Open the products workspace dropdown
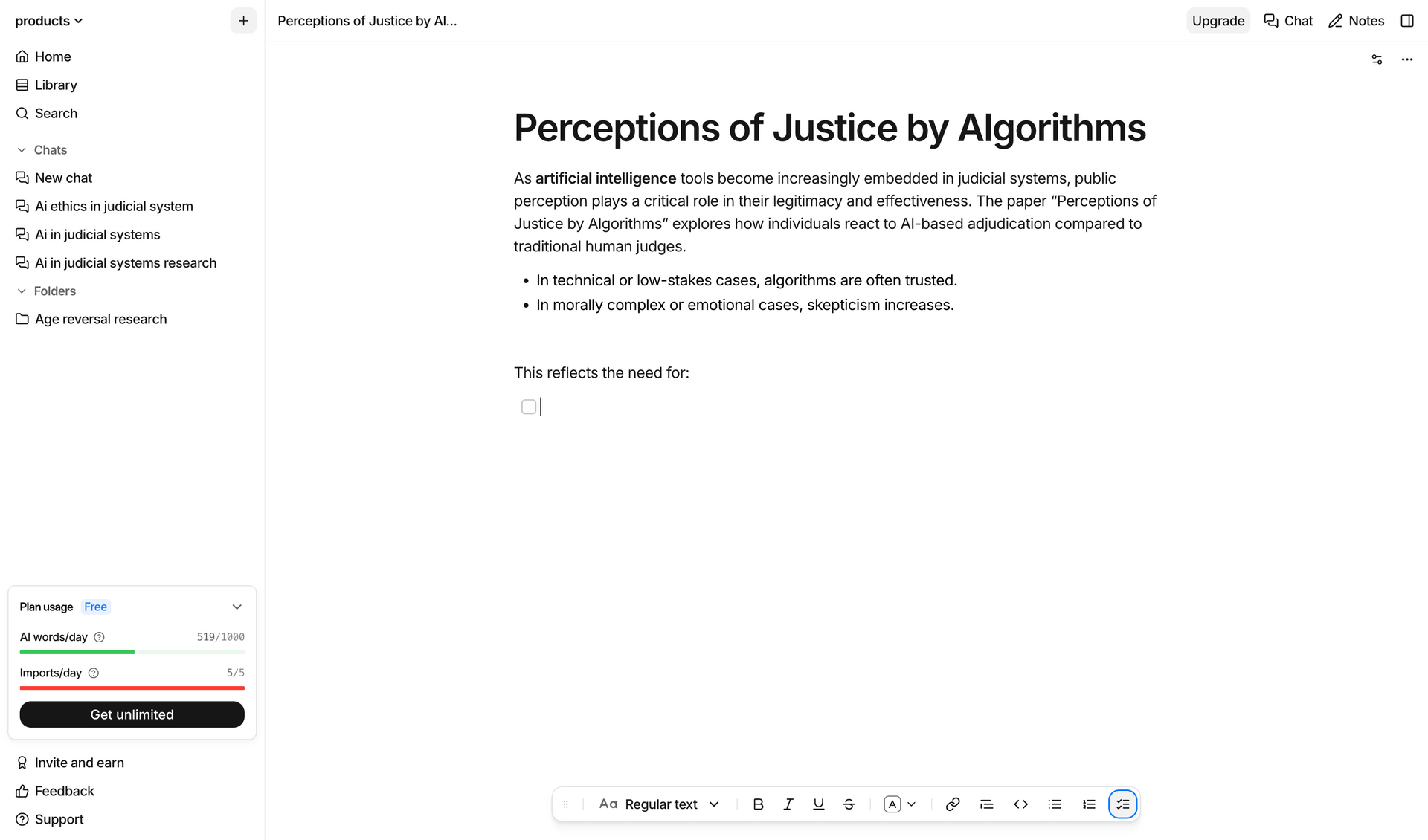 [49, 21]
